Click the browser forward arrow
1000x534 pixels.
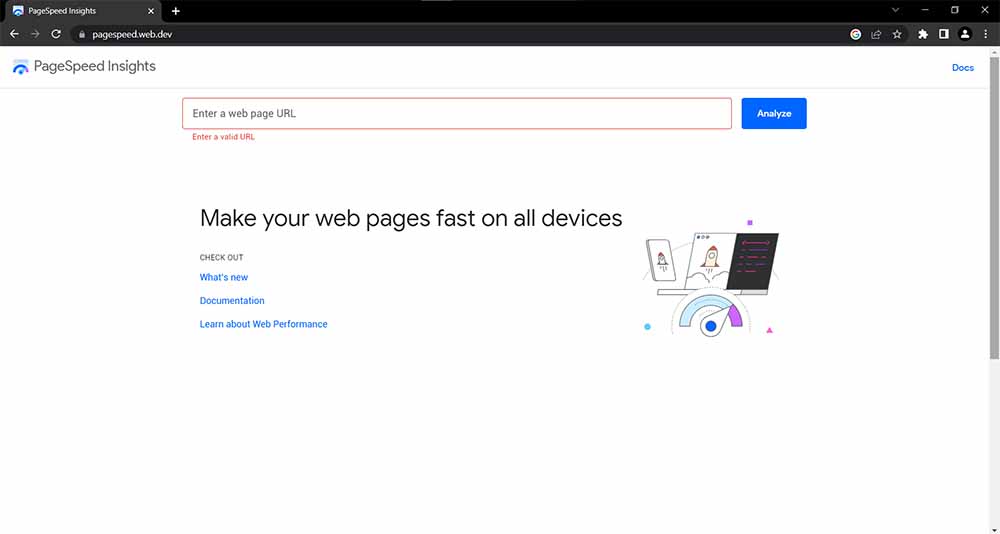(x=35, y=34)
